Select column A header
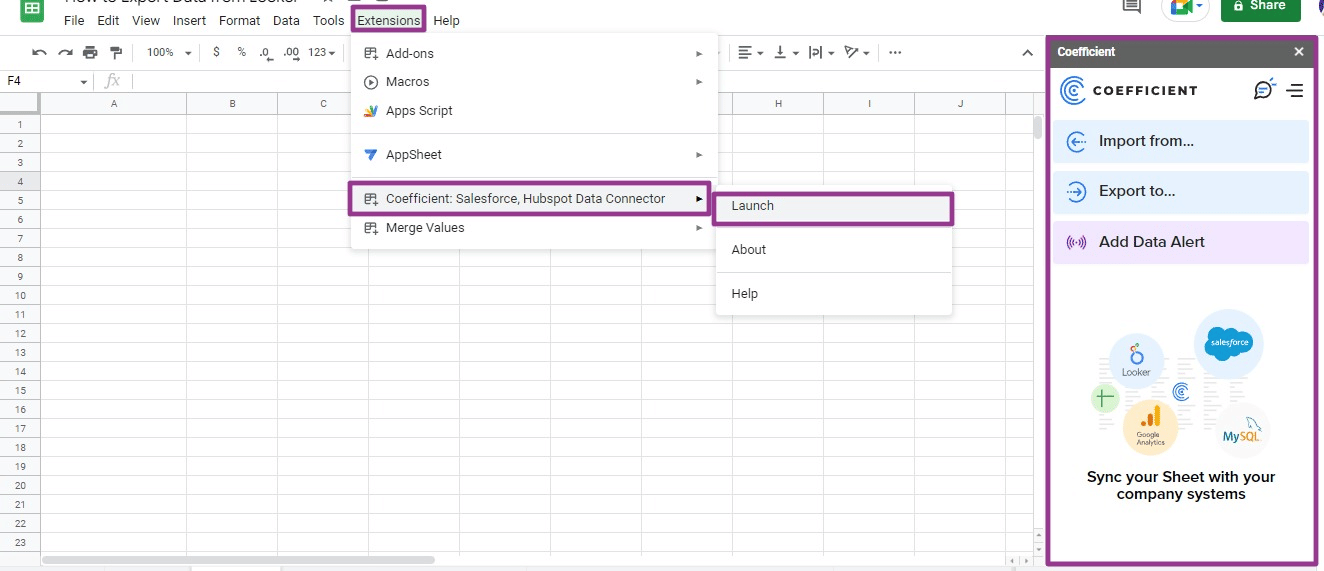 click(114, 104)
